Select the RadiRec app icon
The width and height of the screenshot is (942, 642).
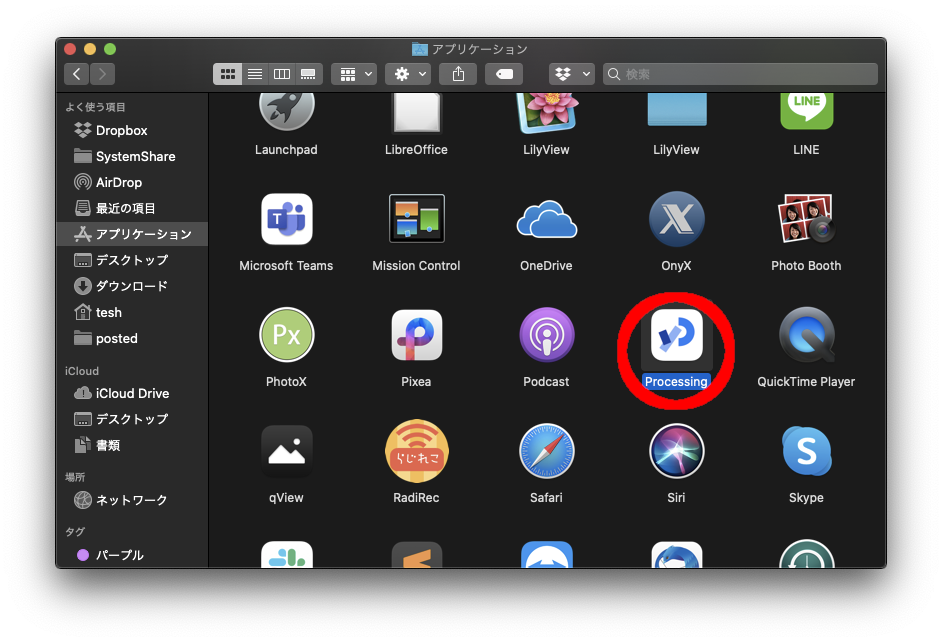(416, 451)
